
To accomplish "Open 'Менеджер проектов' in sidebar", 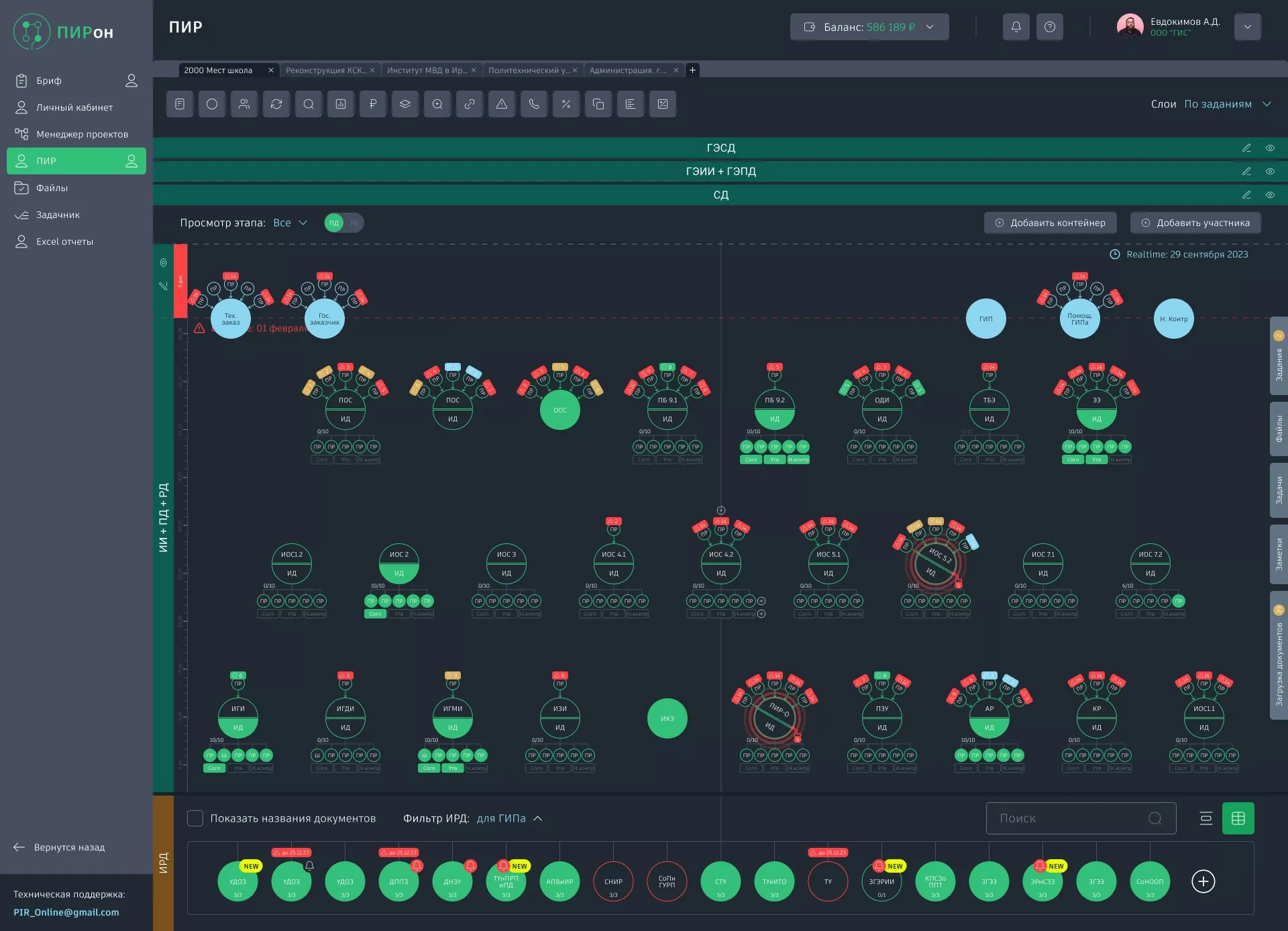I will 82,134.
